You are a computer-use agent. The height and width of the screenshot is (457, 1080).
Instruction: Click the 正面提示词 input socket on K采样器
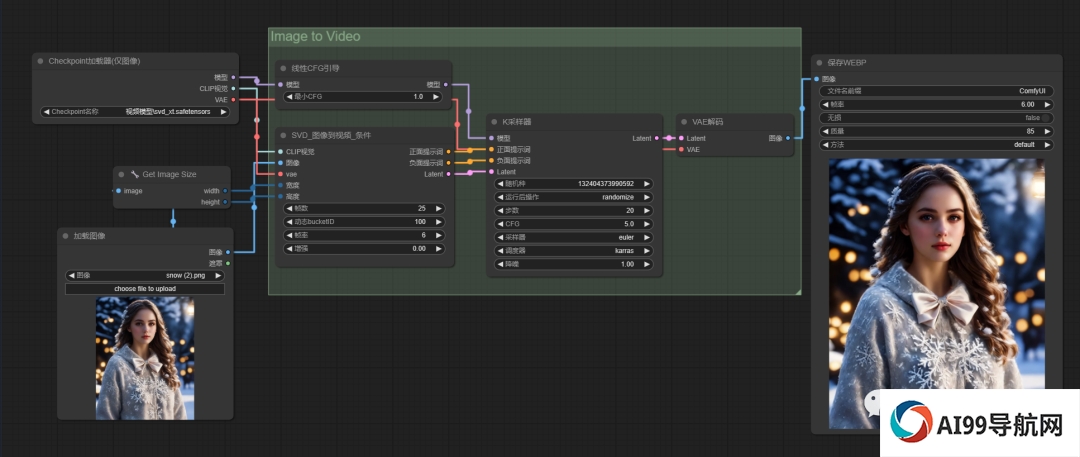pyautogui.click(x=491, y=149)
